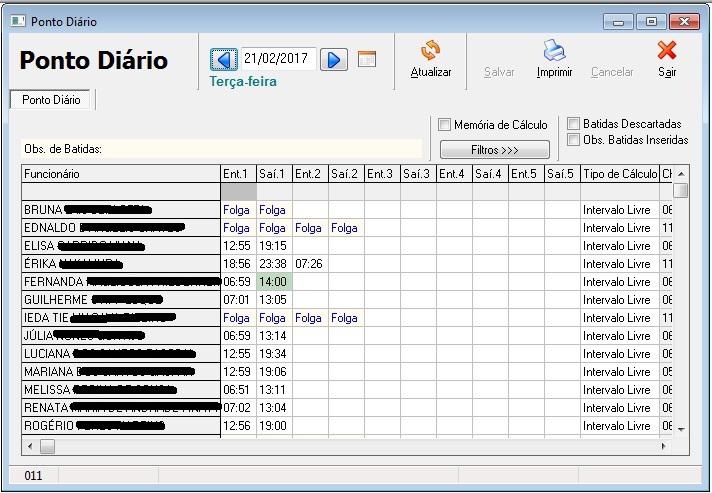Go to next day with right arrow
712x493 pixels.
coord(335,60)
